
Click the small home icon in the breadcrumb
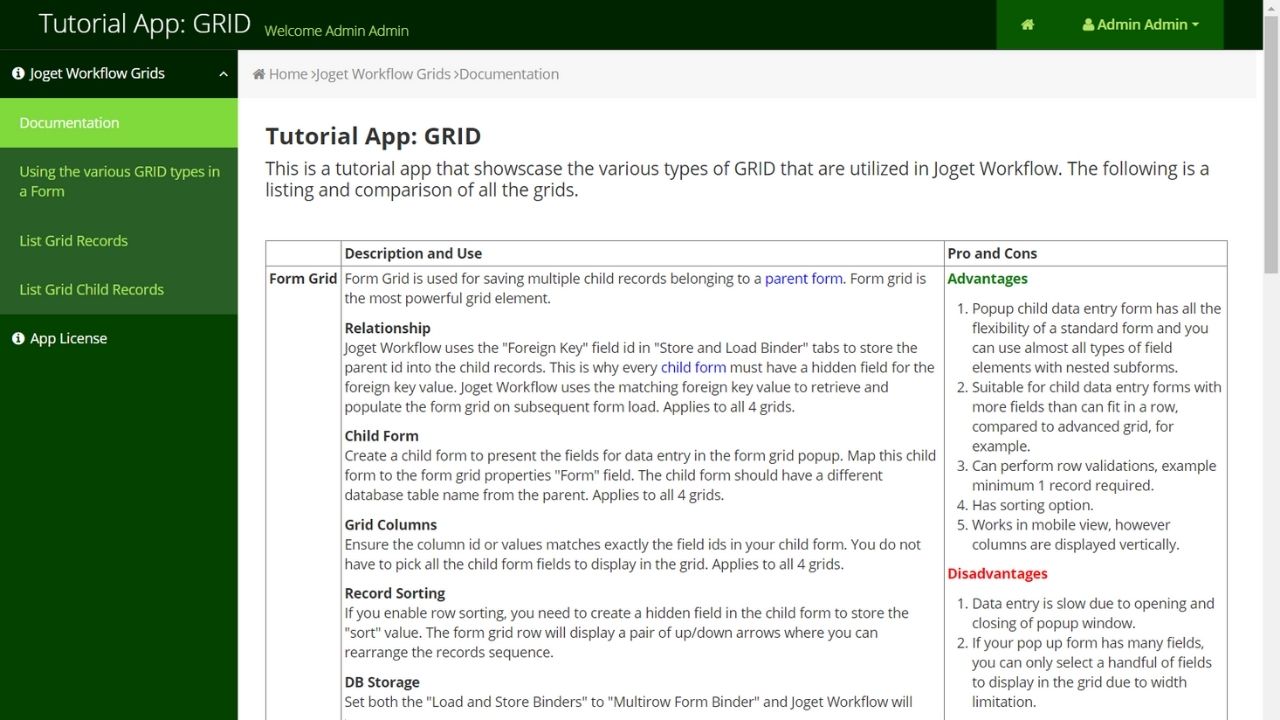pyautogui.click(x=259, y=74)
